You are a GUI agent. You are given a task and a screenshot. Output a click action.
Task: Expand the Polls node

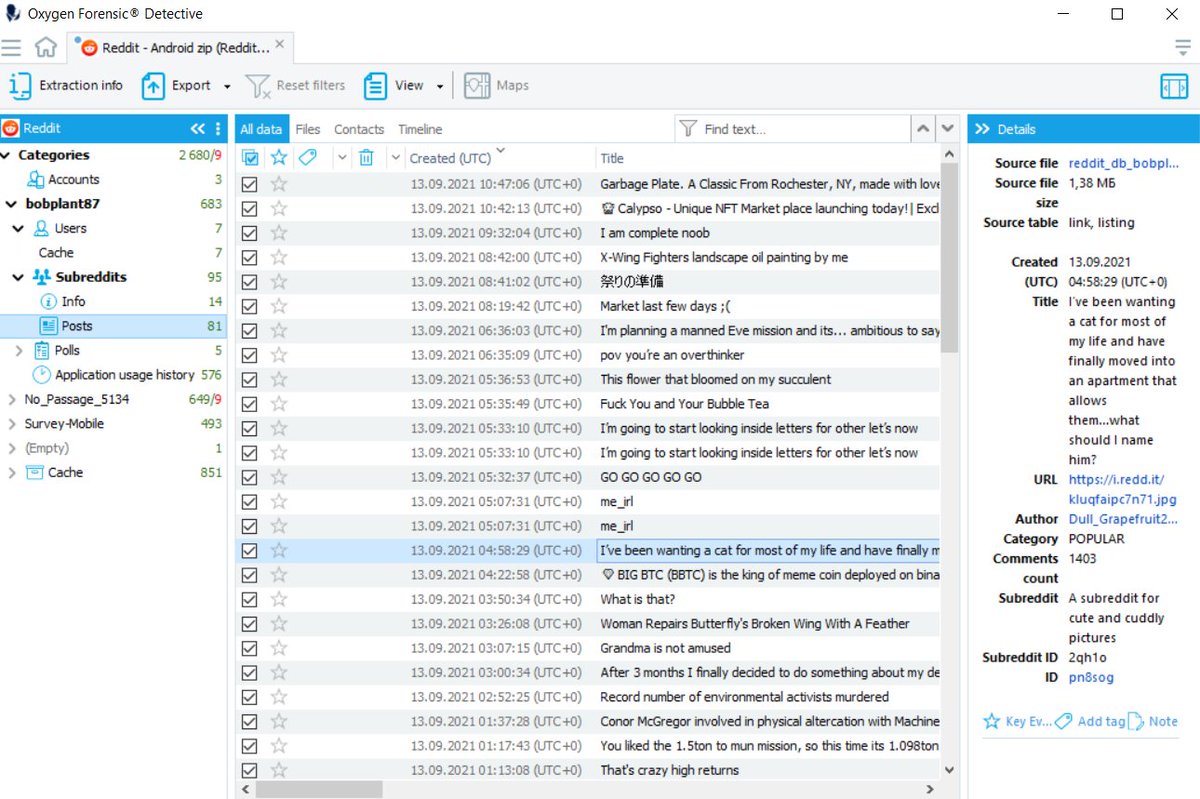click(18, 351)
